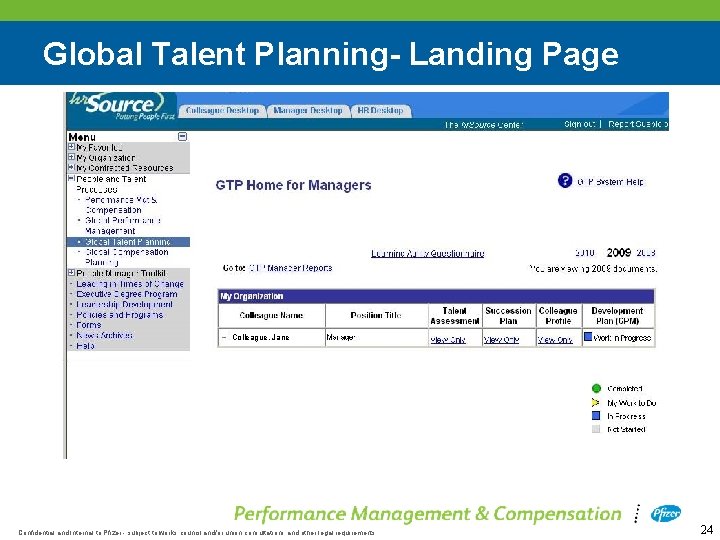
Task: Click the Position Title column header
Action: pos(376,315)
